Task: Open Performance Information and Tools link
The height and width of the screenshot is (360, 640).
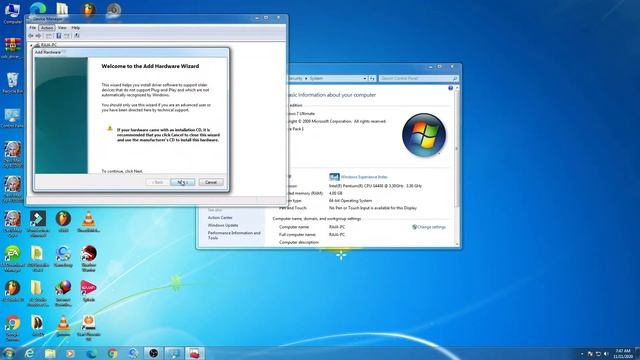Action: click(x=234, y=235)
